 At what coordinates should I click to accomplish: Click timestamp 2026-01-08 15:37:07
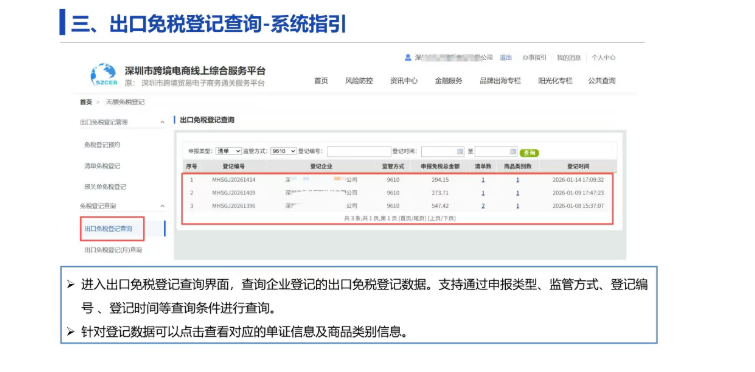(x=578, y=206)
